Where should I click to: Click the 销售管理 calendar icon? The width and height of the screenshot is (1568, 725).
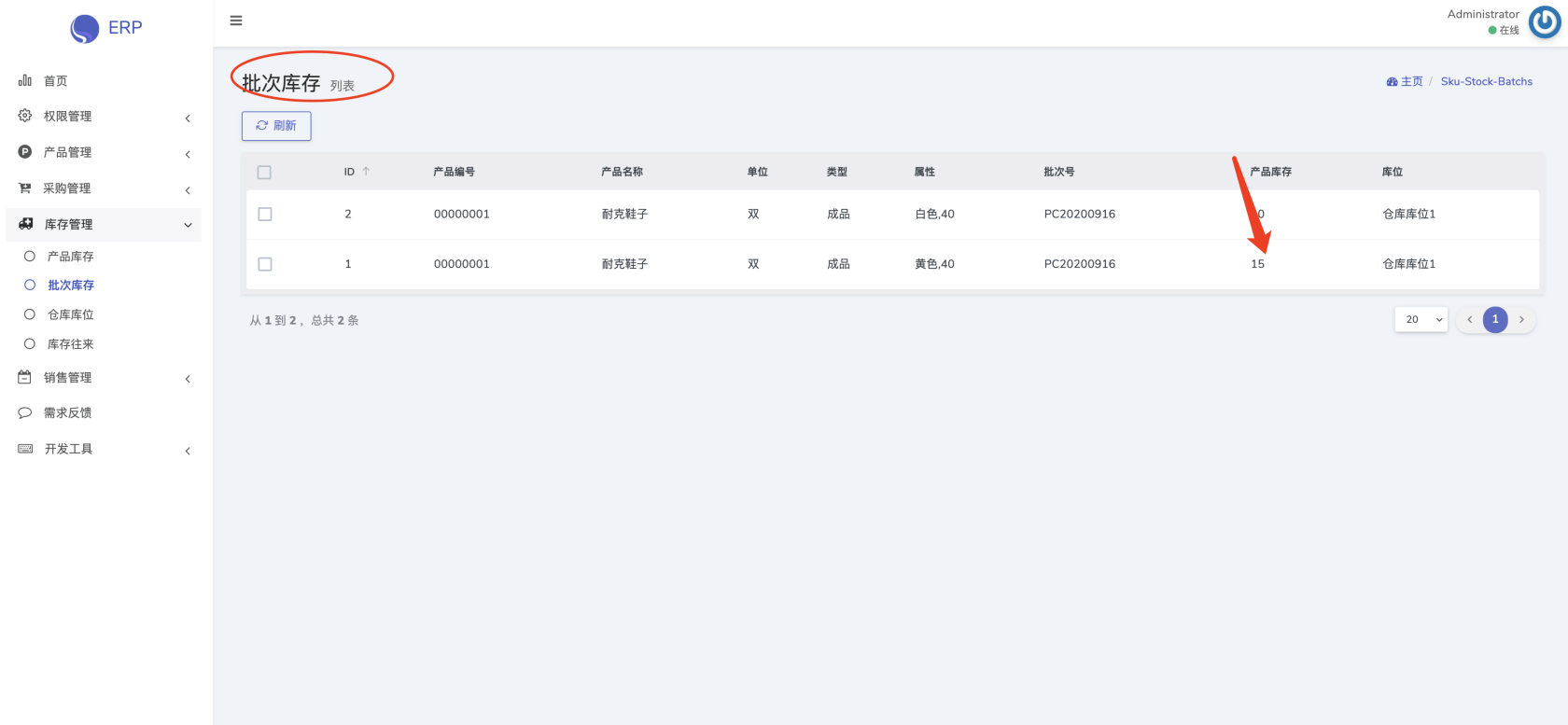[x=25, y=377]
